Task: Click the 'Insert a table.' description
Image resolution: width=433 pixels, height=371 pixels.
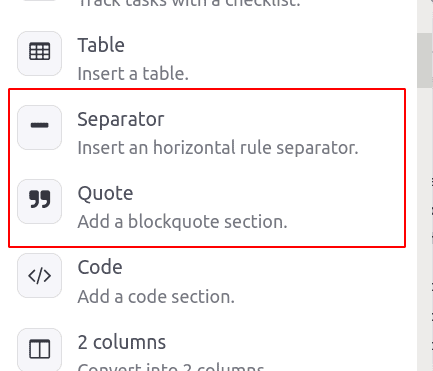Action: [133, 74]
